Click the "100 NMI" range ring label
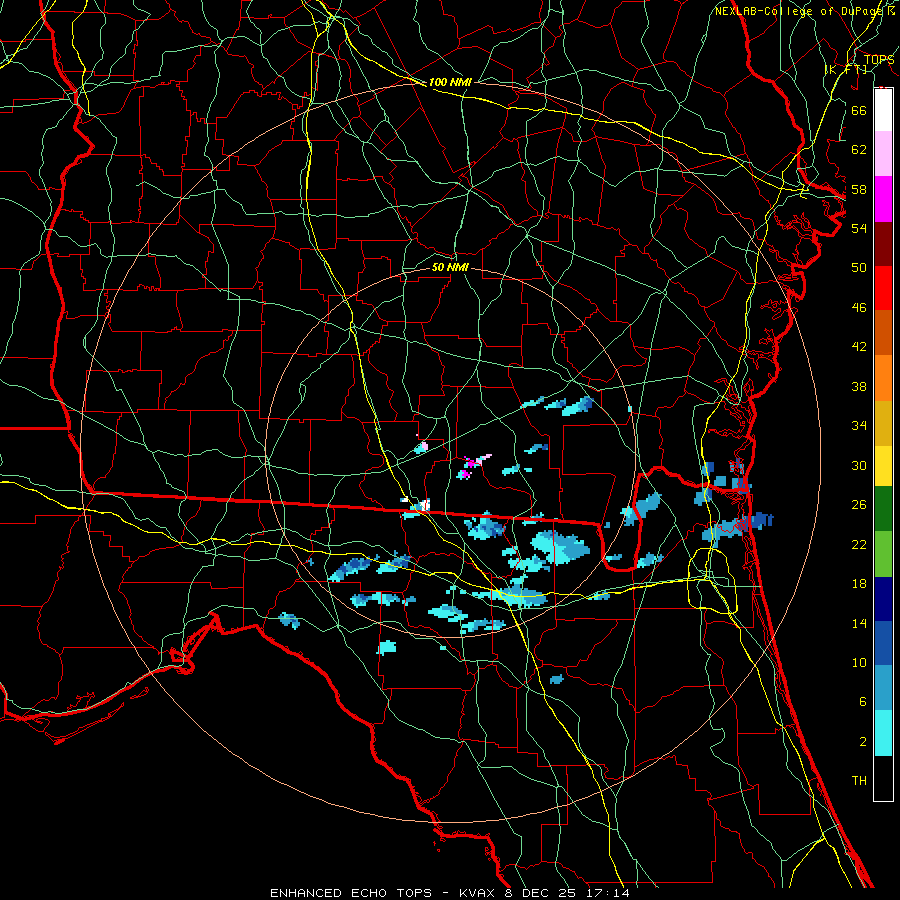The height and width of the screenshot is (900, 900). coord(450,82)
